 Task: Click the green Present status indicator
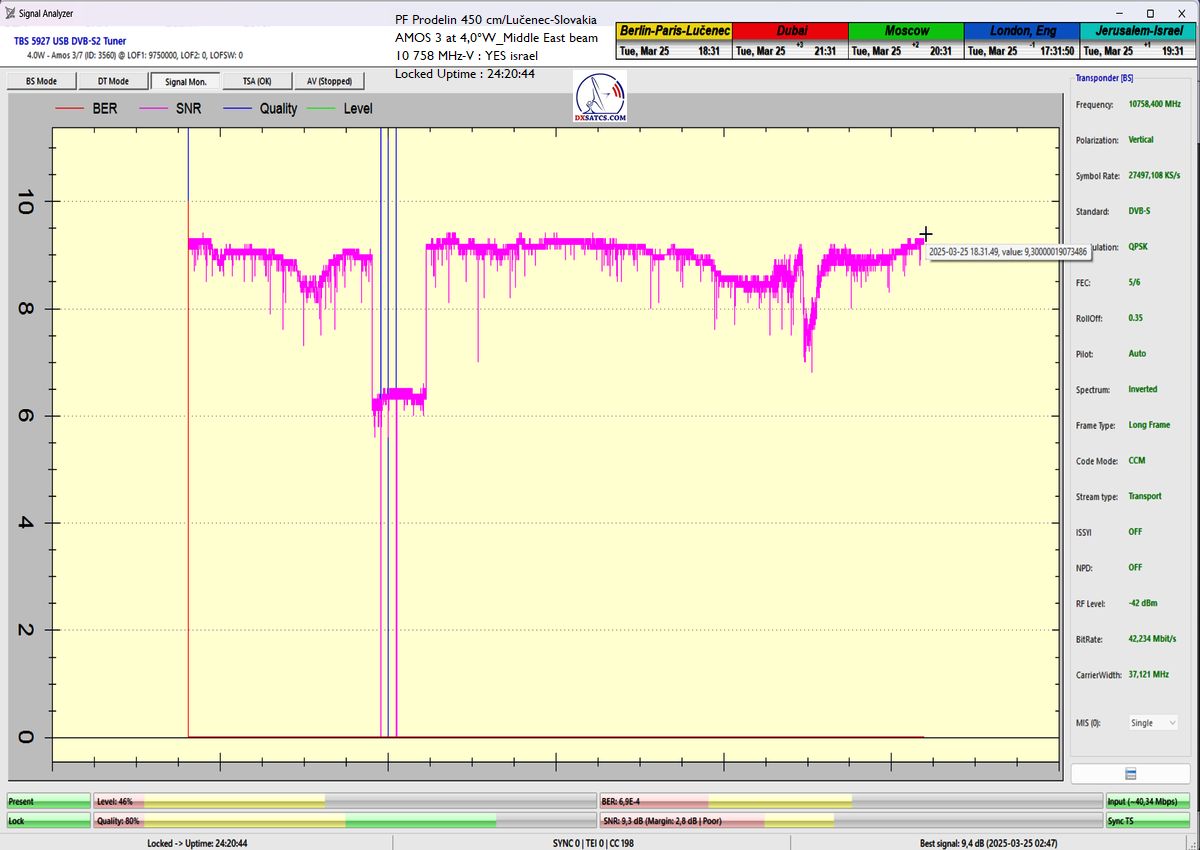tap(48, 801)
